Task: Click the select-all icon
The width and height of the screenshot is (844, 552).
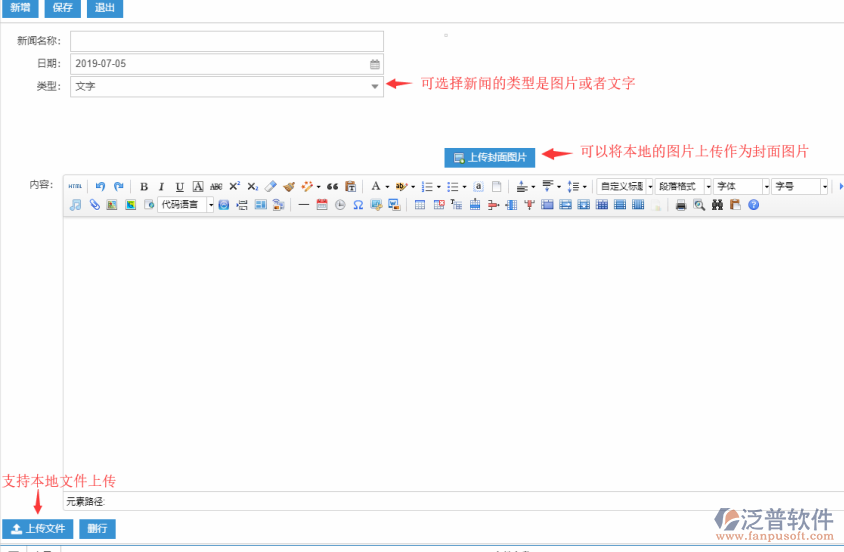Action: point(478,186)
